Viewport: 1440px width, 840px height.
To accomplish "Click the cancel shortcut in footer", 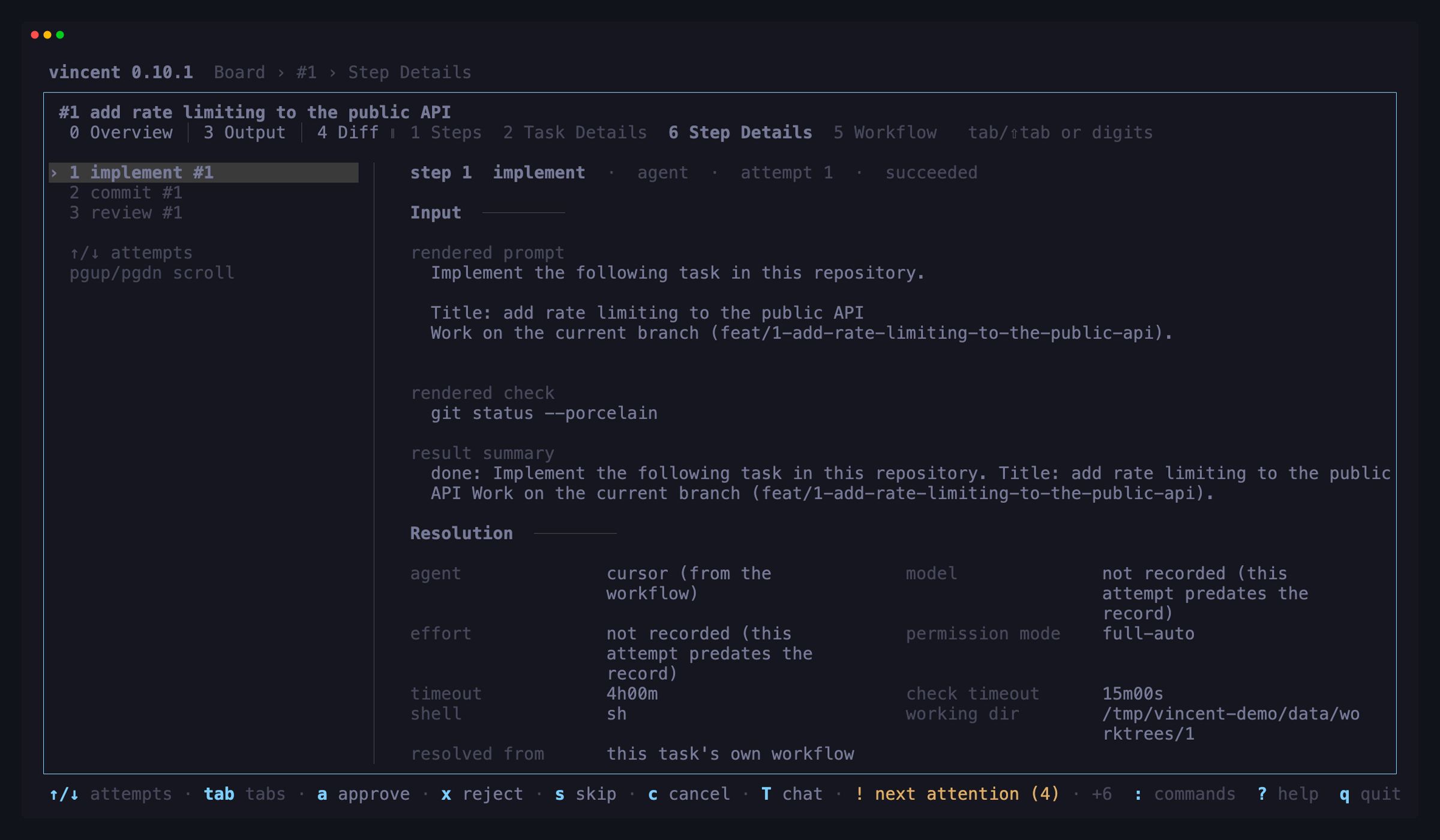I will pyautogui.click(x=689, y=794).
